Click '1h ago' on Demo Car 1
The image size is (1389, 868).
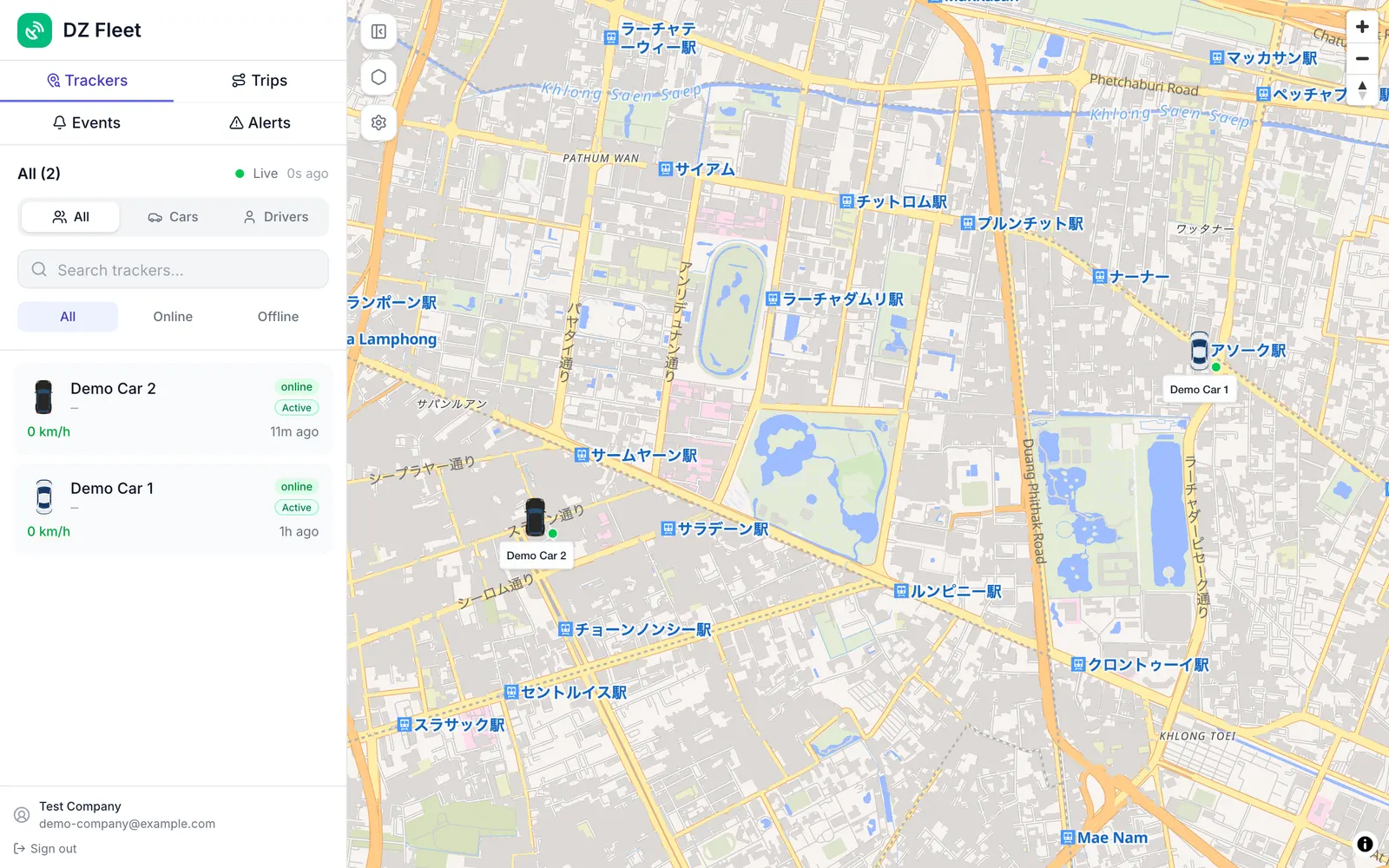point(299,532)
